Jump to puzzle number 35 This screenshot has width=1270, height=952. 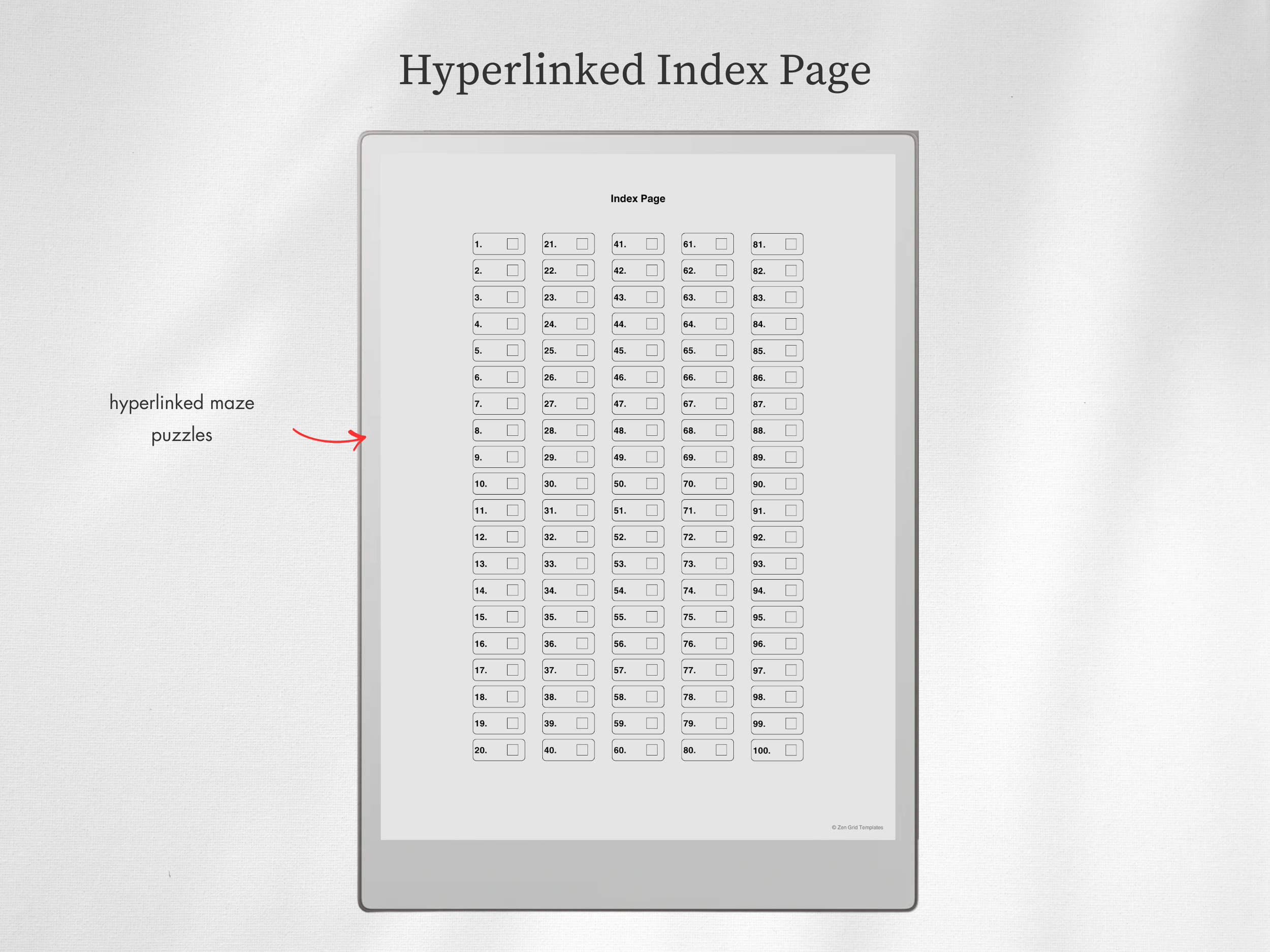coord(568,617)
